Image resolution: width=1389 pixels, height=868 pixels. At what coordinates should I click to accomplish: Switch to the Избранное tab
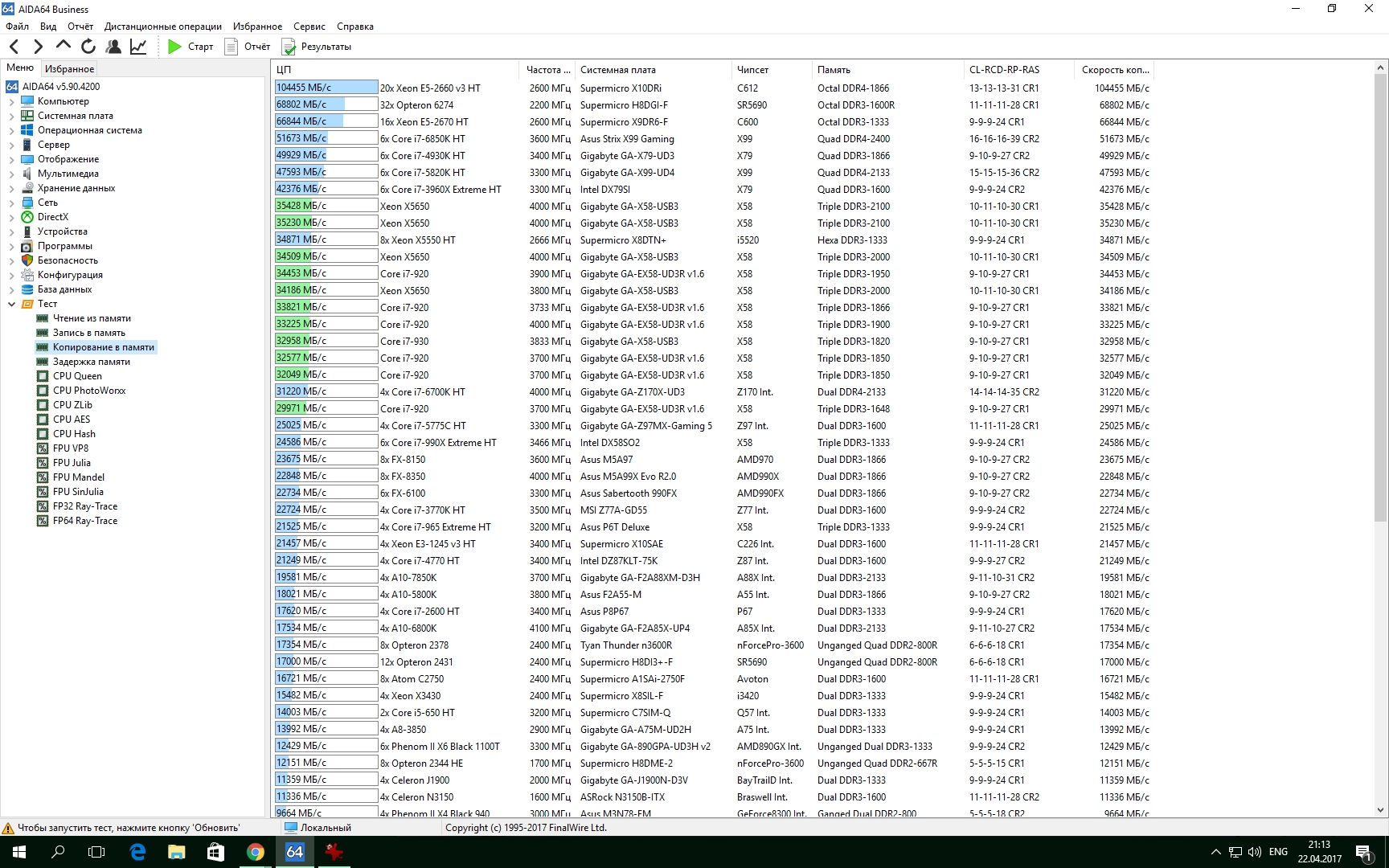click(x=69, y=69)
